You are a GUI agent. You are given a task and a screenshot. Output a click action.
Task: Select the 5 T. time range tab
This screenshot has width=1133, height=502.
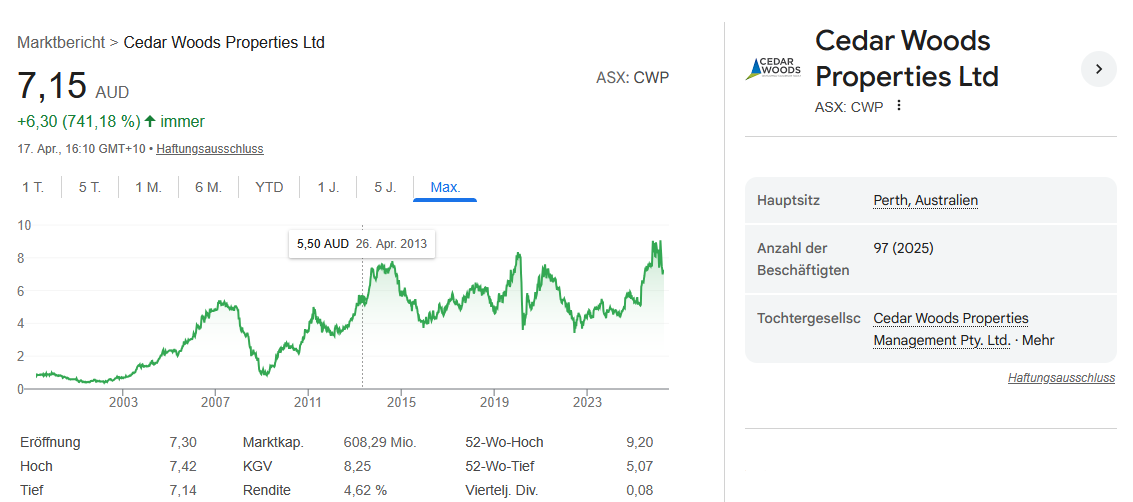(x=90, y=187)
